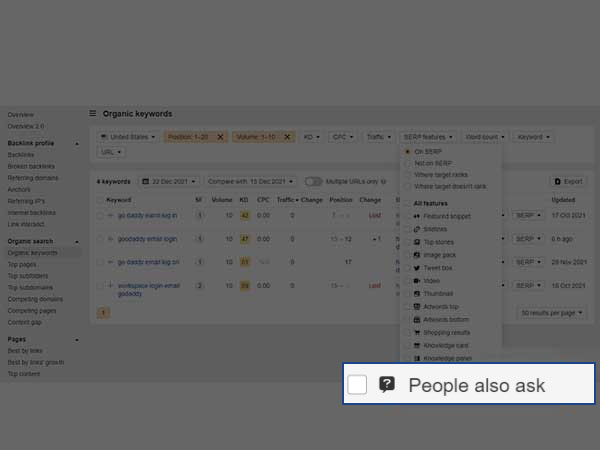
Task: Choose Featured snippet in SERP features list
Action: coord(447,216)
